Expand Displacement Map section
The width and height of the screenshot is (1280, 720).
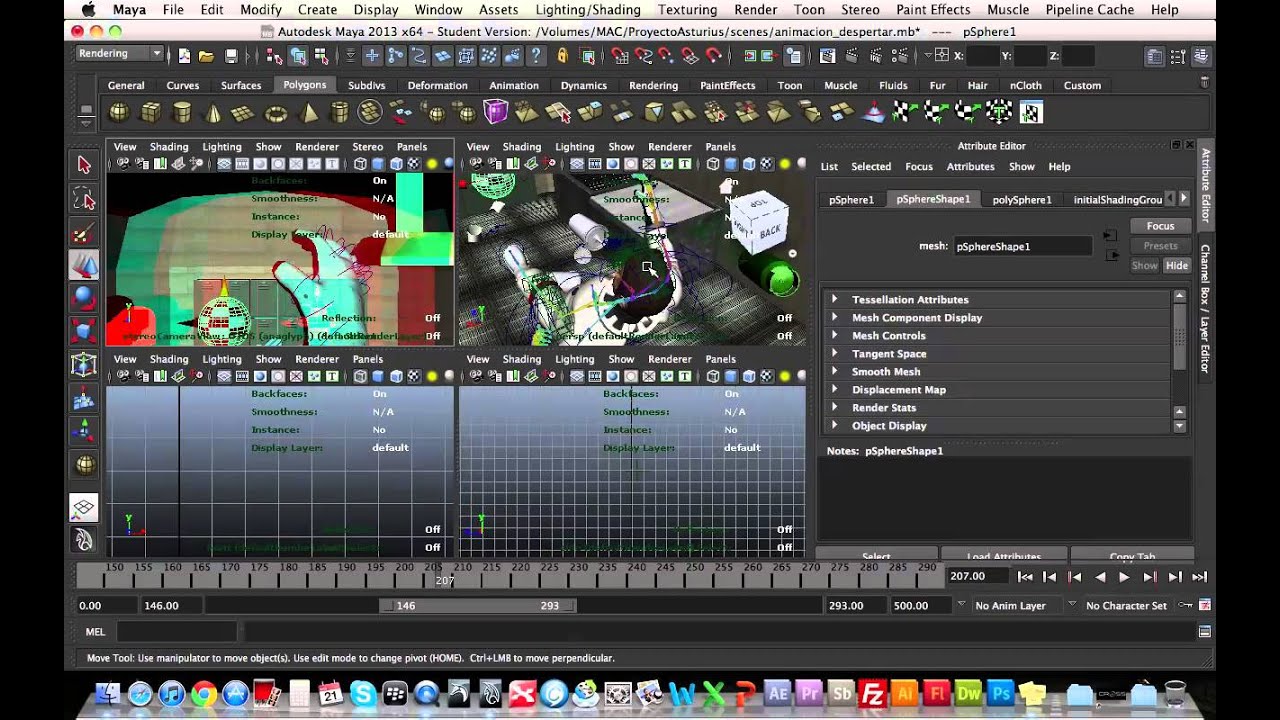(834, 389)
